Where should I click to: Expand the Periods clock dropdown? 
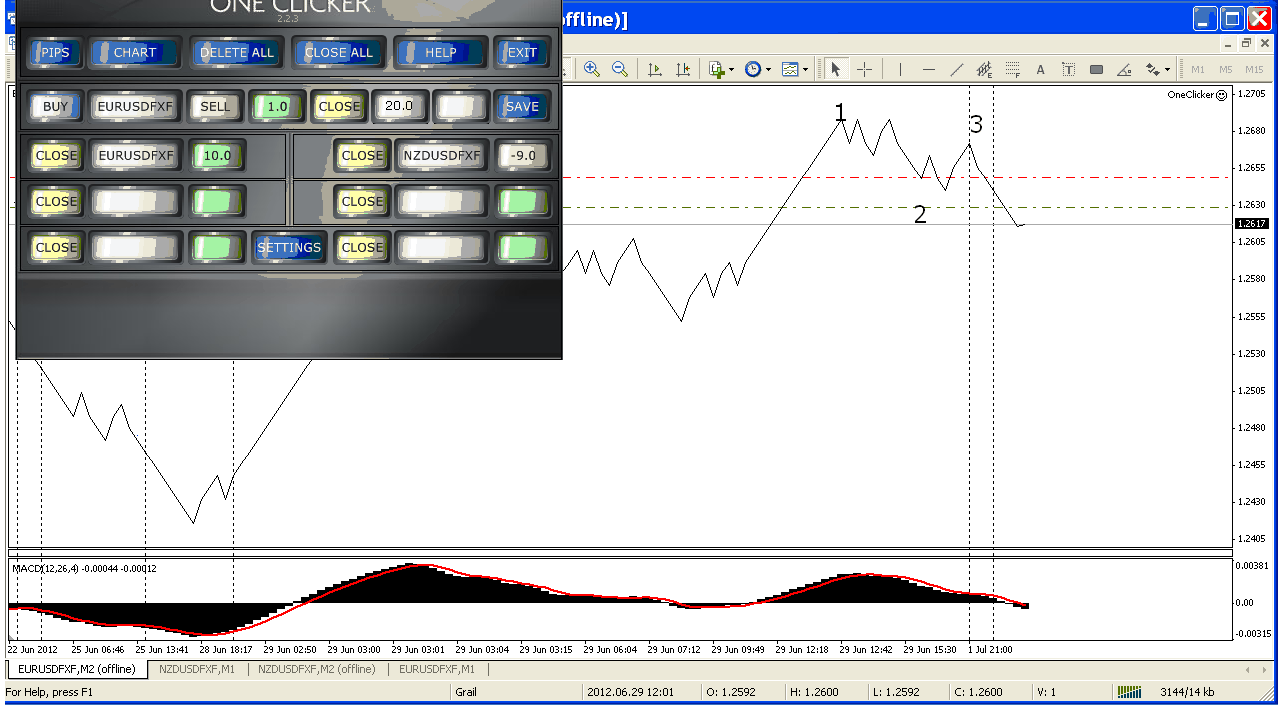coord(768,70)
